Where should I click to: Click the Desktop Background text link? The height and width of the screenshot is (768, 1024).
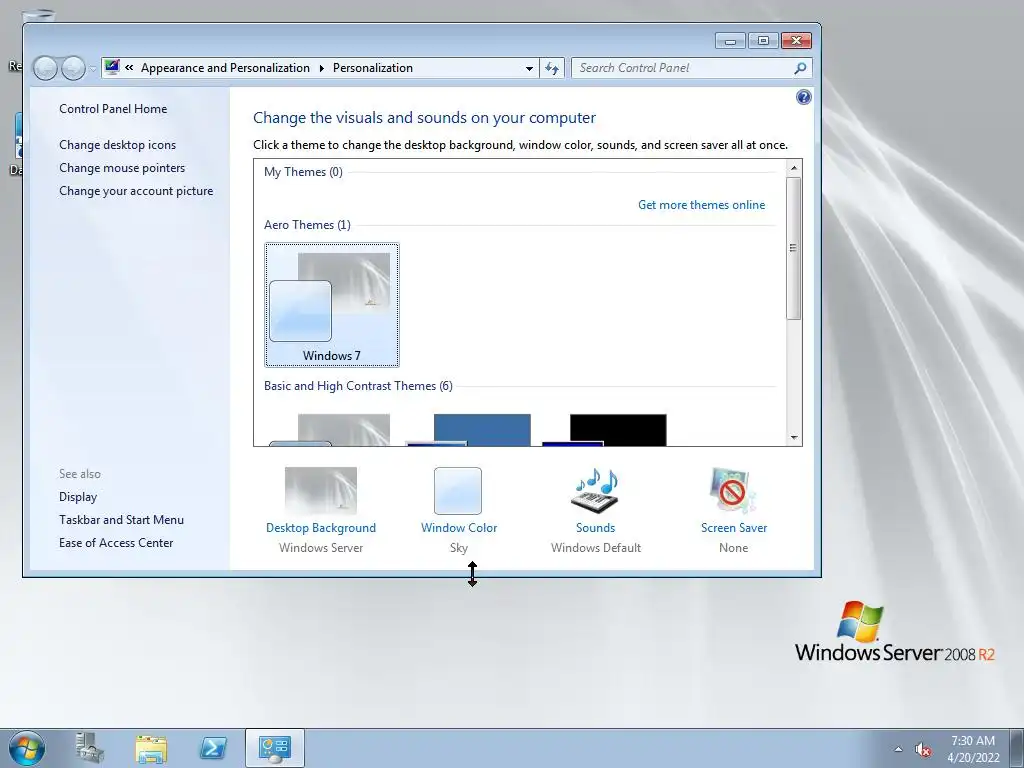pos(321,528)
